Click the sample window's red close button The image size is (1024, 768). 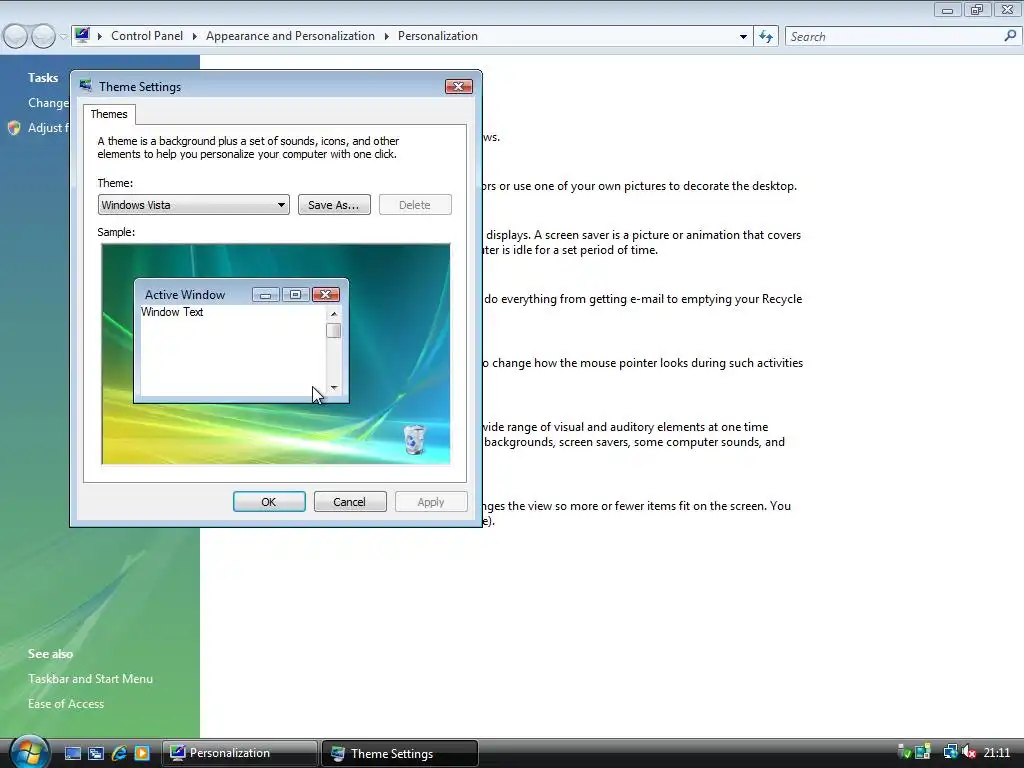325,295
